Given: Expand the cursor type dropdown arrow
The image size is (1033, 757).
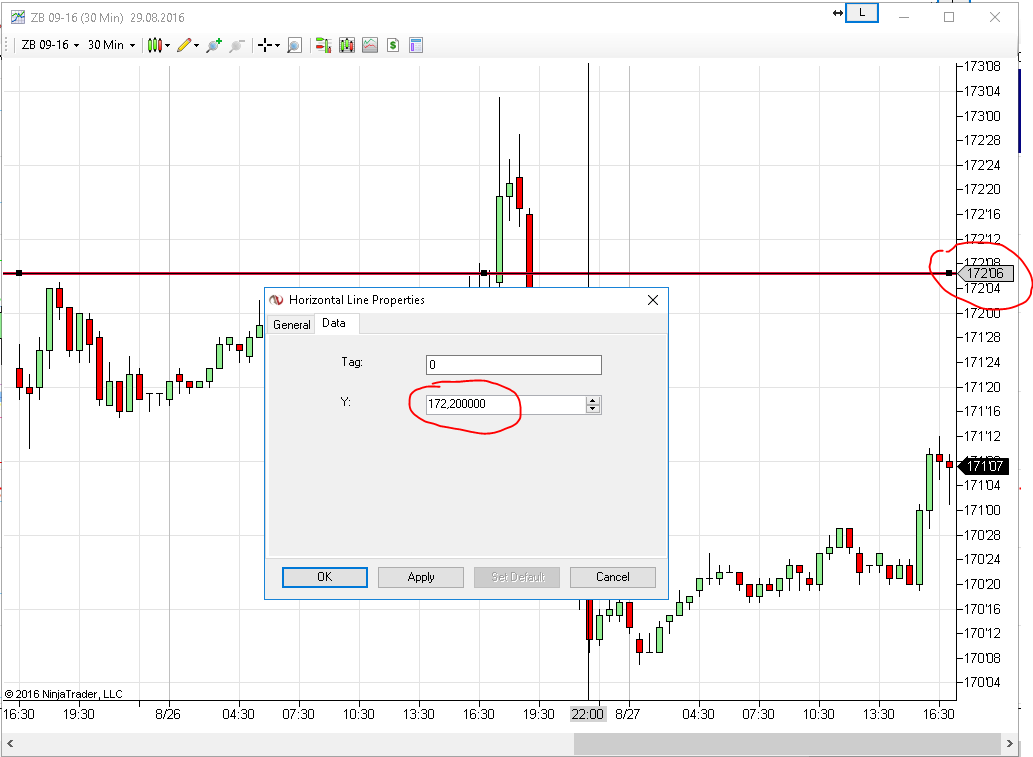Looking at the screenshot, I should click(277, 45).
